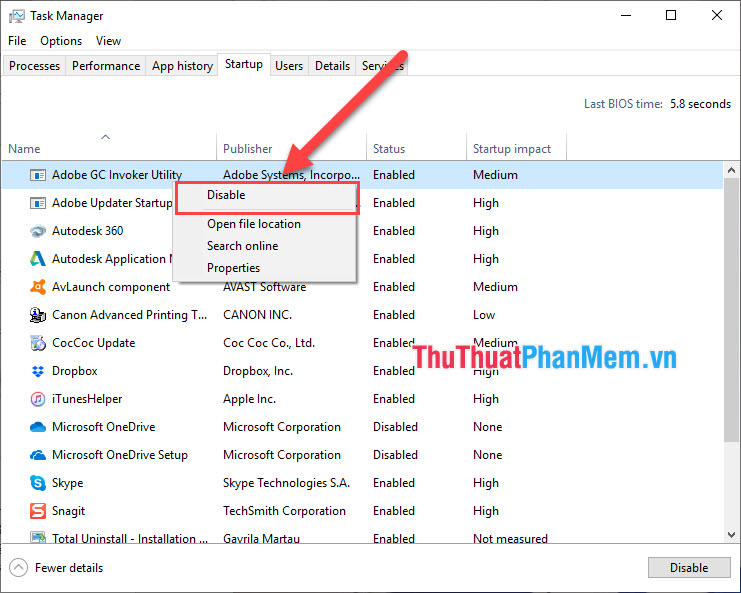
Task: Open the File menu
Action: pyautogui.click(x=17, y=41)
